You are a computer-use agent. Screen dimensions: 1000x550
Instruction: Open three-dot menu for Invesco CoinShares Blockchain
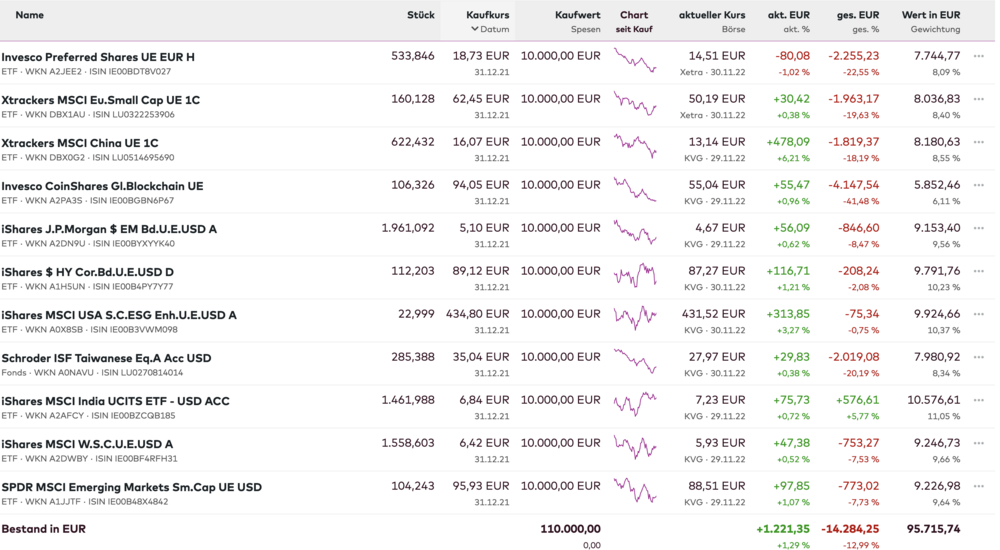978,186
